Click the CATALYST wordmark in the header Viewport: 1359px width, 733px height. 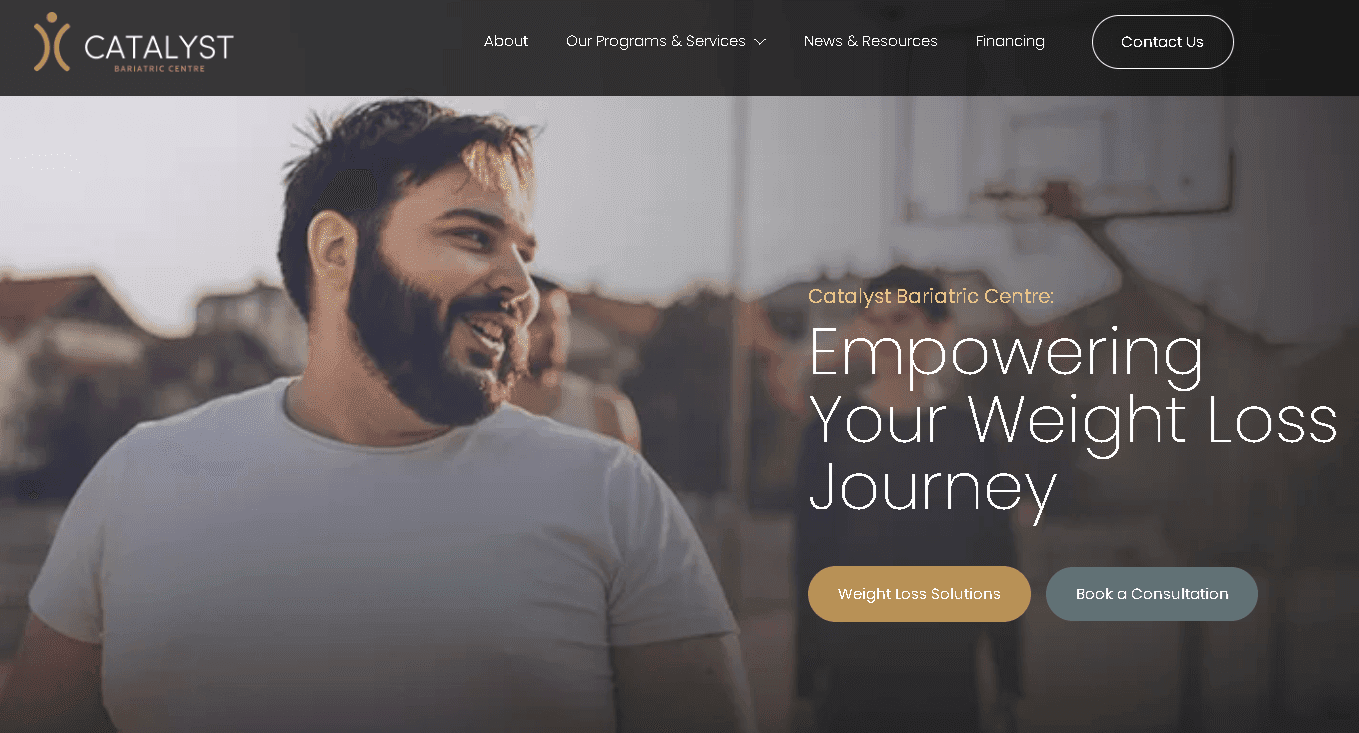tap(159, 46)
